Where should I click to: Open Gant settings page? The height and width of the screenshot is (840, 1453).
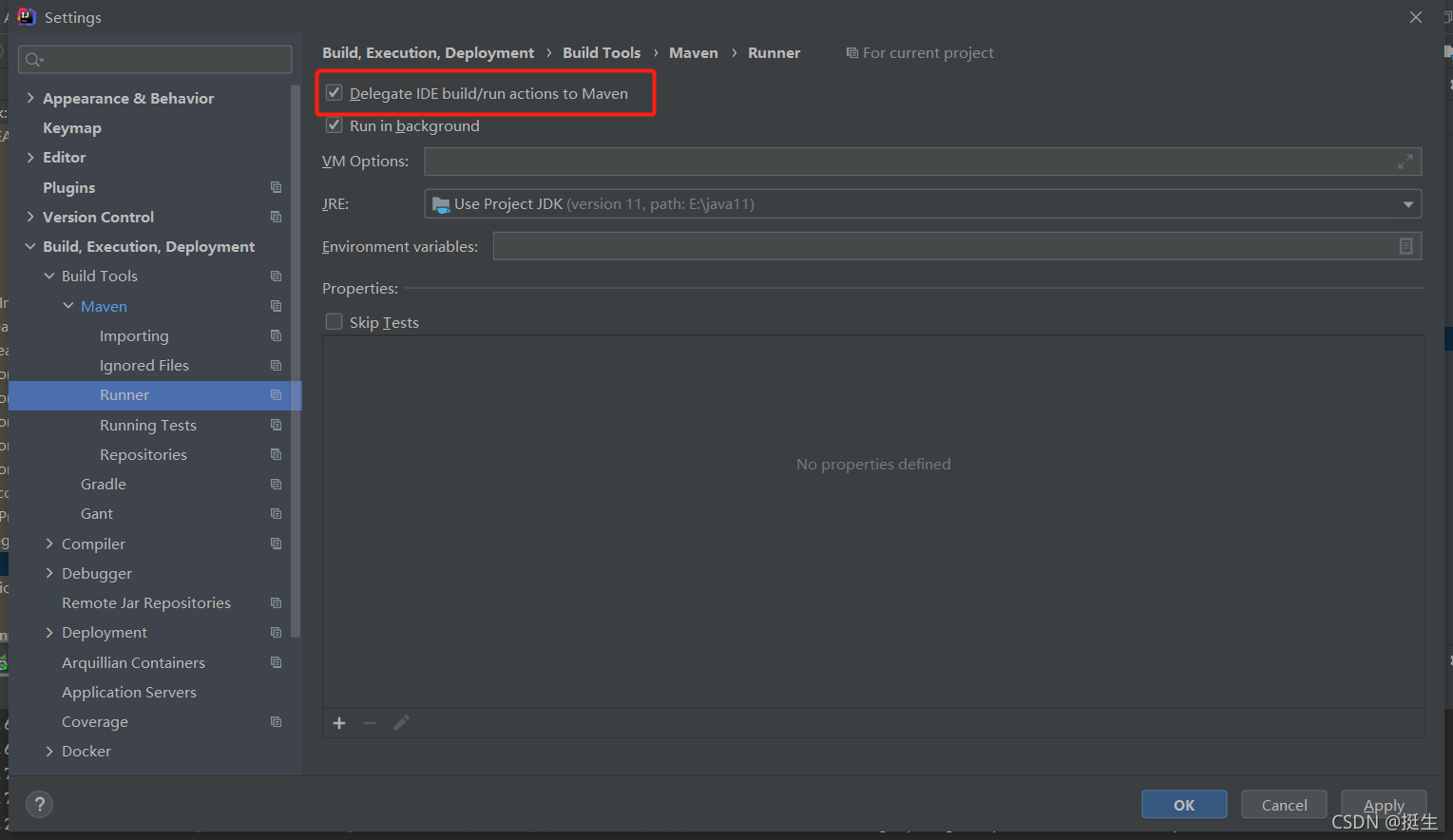click(97, 513)
